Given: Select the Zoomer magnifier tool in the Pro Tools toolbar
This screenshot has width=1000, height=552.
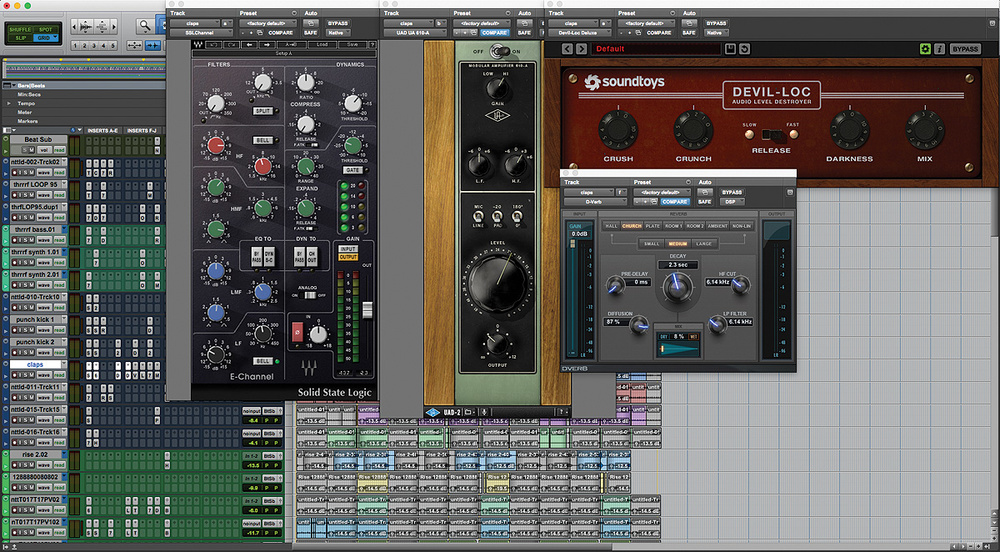Looking at the screenshot, I should [145, 26].
